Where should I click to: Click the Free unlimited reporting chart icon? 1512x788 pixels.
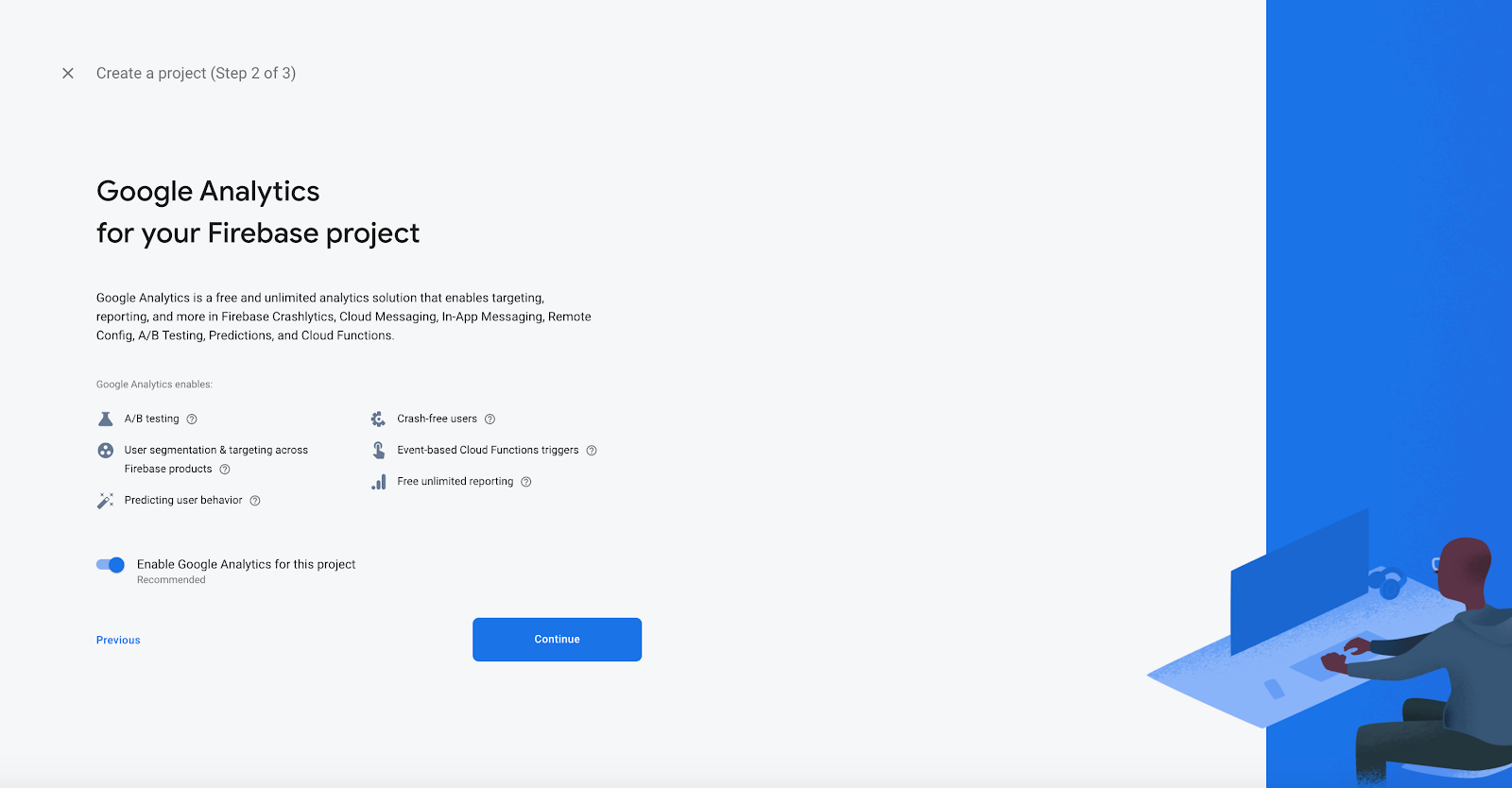coord(378,482)
